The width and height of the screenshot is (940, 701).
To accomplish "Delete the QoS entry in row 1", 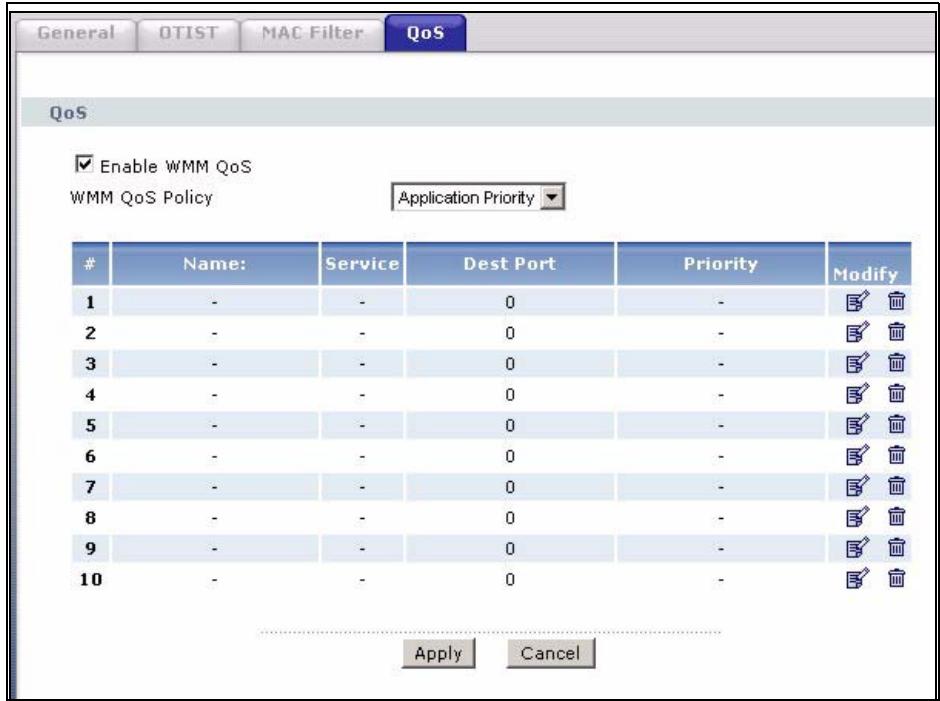I will (x=896, y=301).
